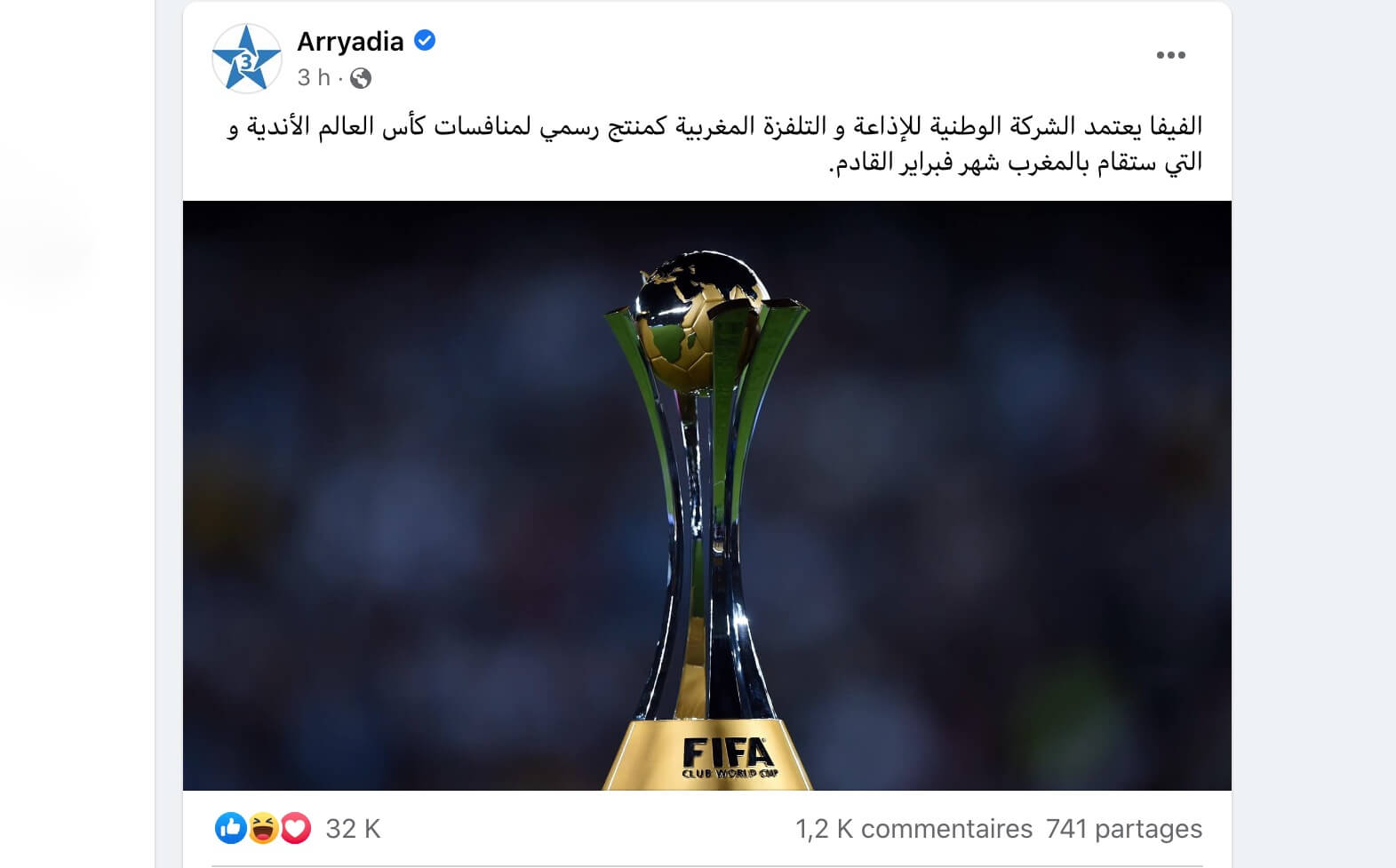
Task: Open the post via 3 h timestamp
Action: [314, 78]
